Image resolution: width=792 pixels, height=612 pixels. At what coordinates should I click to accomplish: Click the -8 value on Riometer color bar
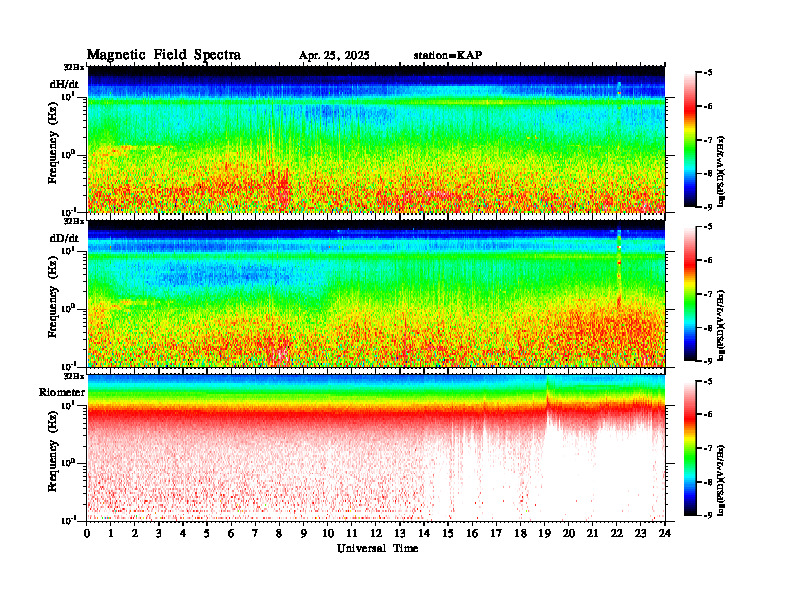(x=707, y=482)
